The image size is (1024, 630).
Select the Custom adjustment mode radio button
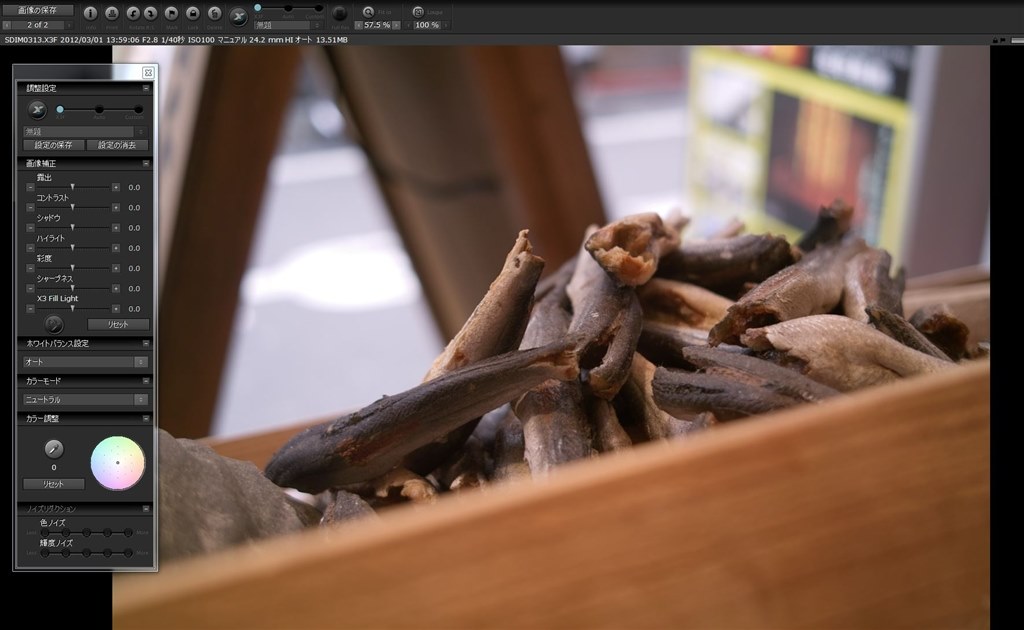point(139,110)
